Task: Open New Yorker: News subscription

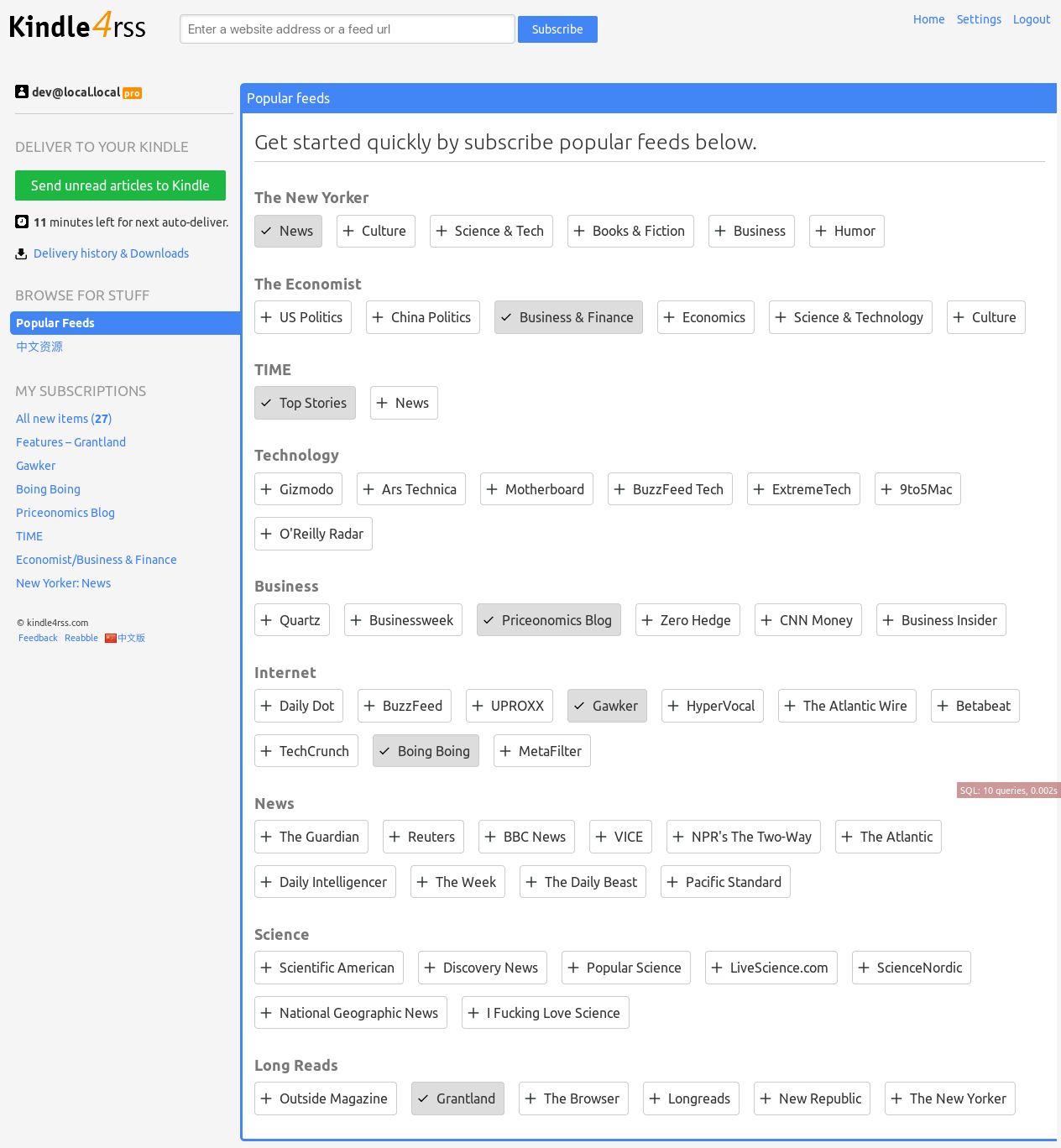Action: 63,583
